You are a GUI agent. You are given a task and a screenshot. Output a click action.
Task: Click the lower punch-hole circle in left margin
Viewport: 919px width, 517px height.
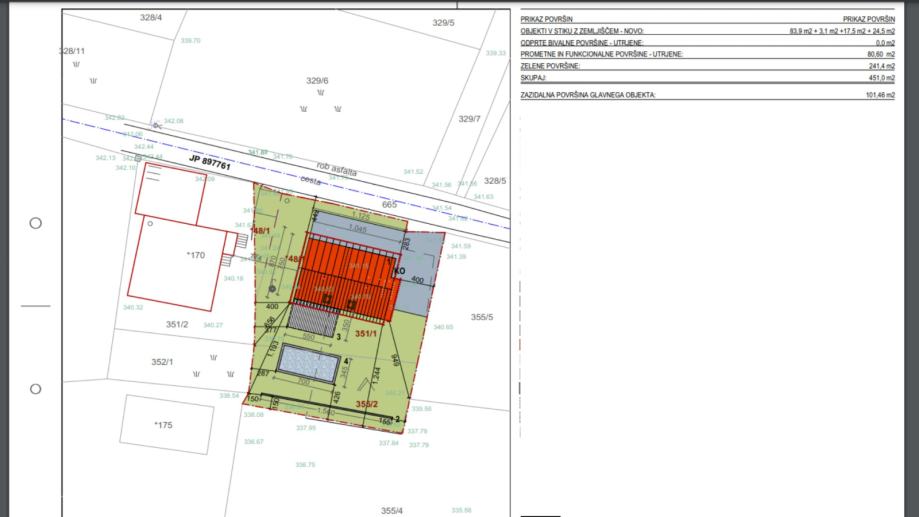(x=35, y=389)
